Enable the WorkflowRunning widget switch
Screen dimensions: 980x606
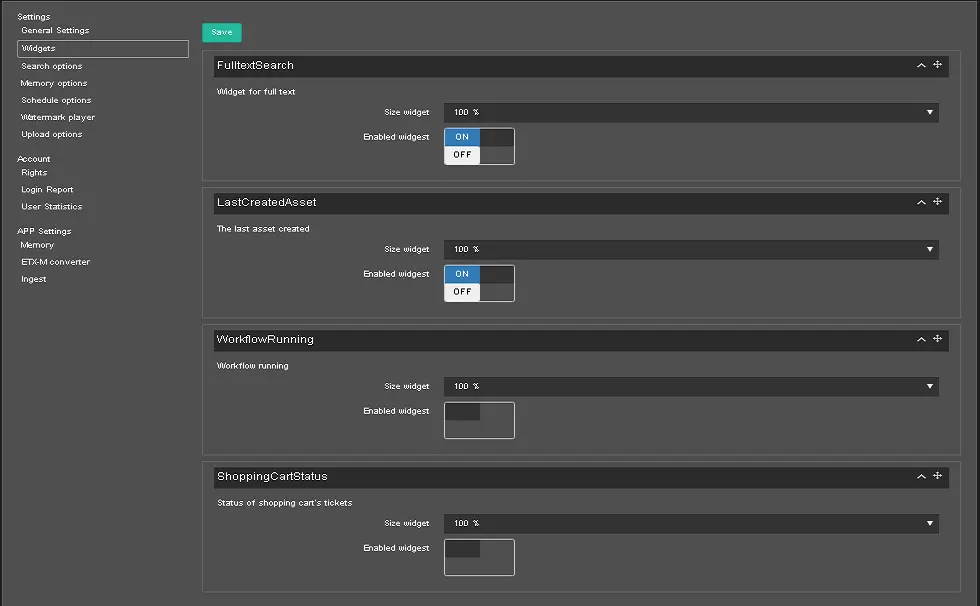coord(479,420)
